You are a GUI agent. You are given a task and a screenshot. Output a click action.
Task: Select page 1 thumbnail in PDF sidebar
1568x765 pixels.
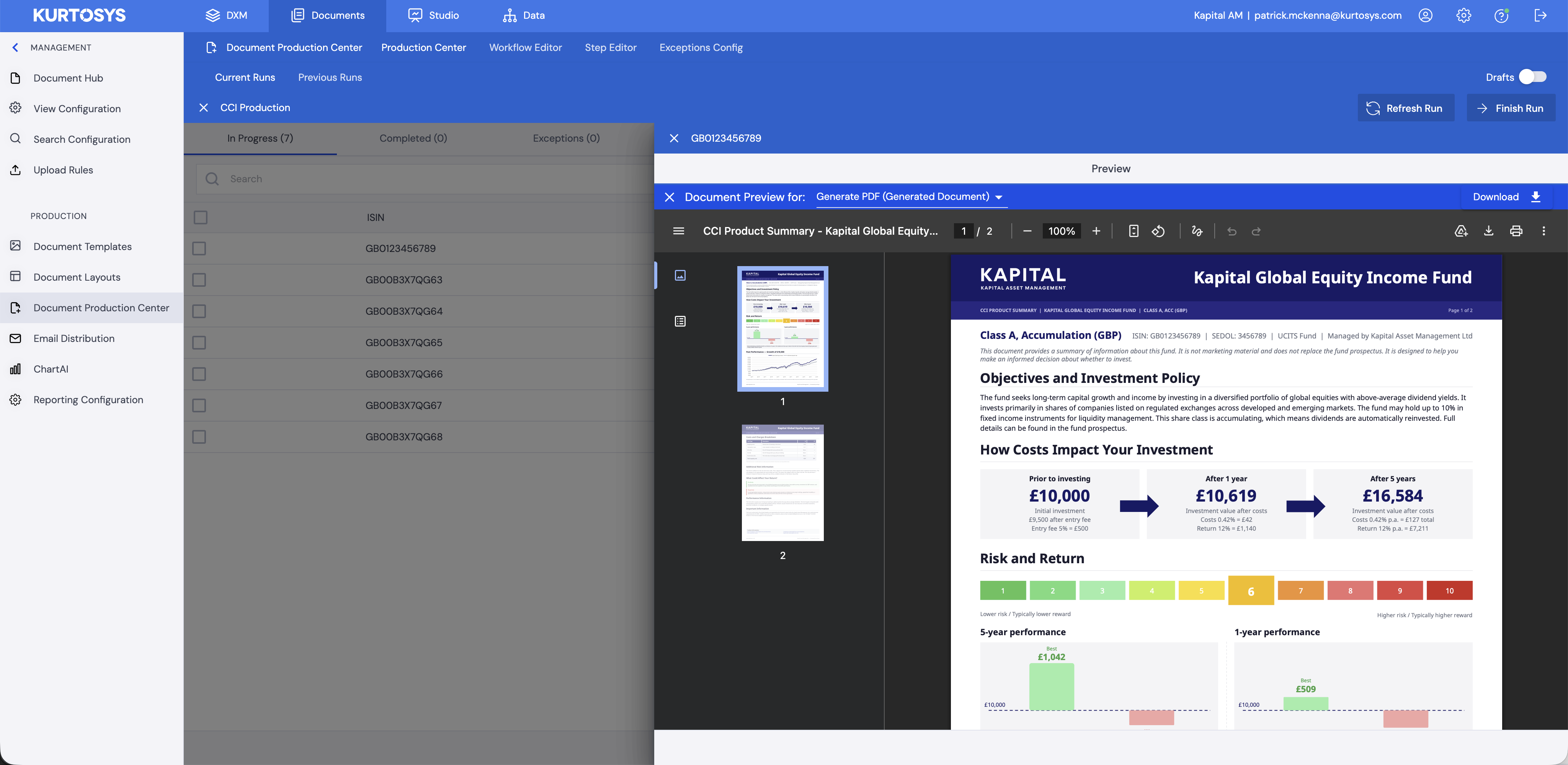point(782,329)
